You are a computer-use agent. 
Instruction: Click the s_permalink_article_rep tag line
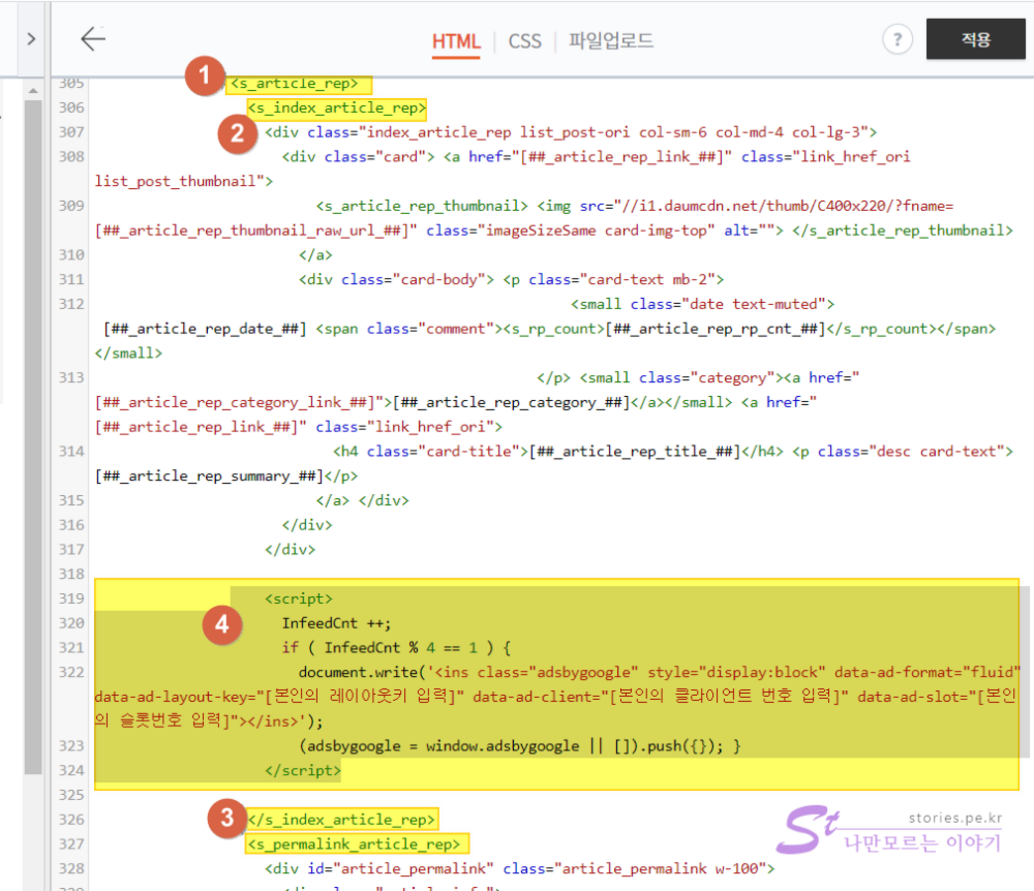(x=358, y=844)
